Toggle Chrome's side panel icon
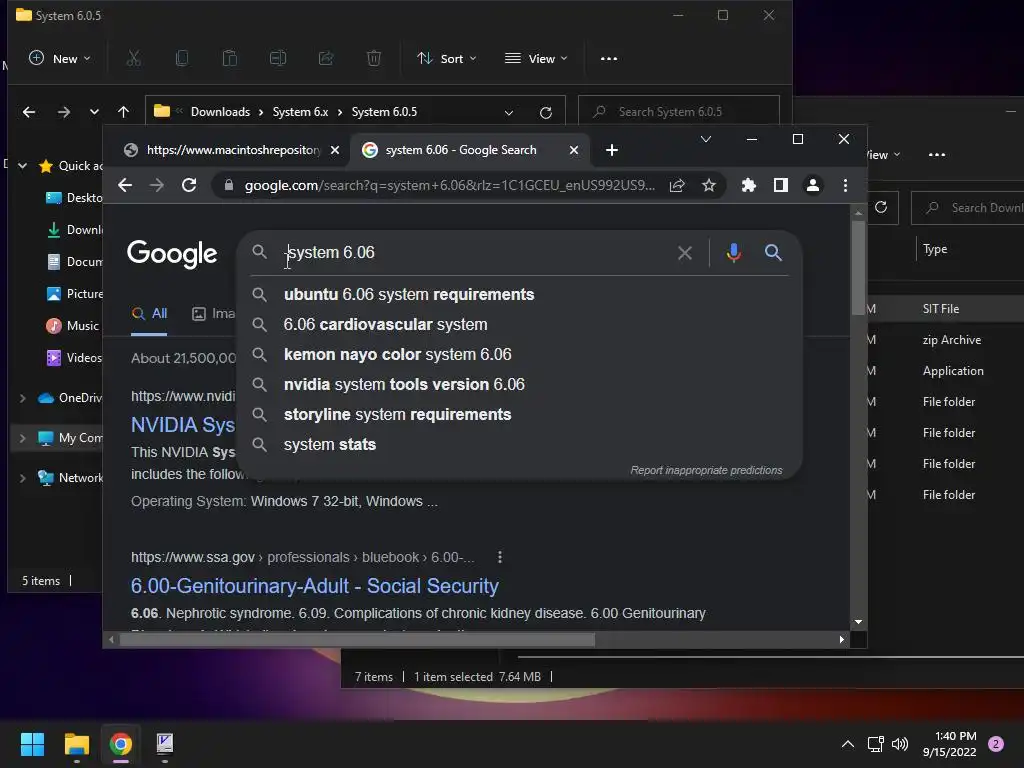Viewport: 1024px width, 768px height. coord(780,185)
